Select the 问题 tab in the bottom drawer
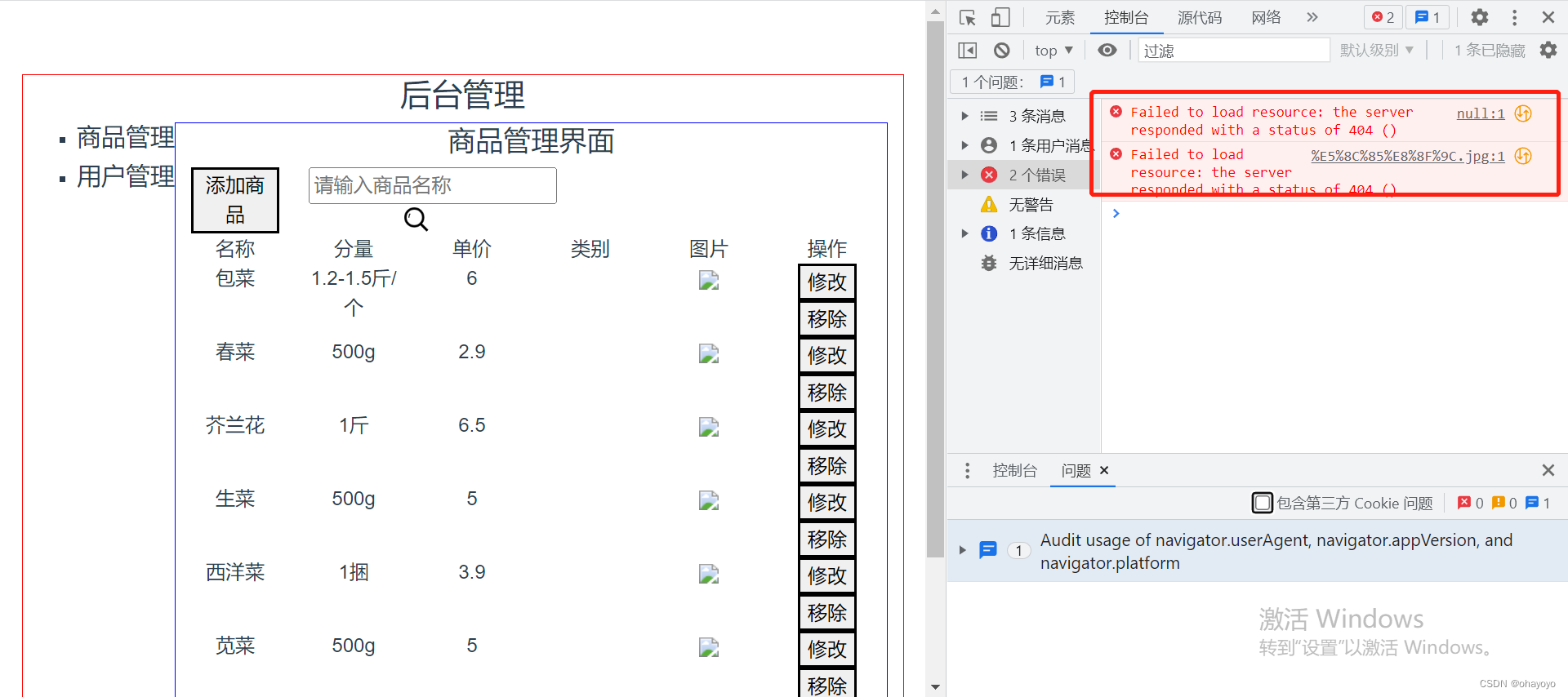This screenshot has width=1568, height=697. [1076, 471]
